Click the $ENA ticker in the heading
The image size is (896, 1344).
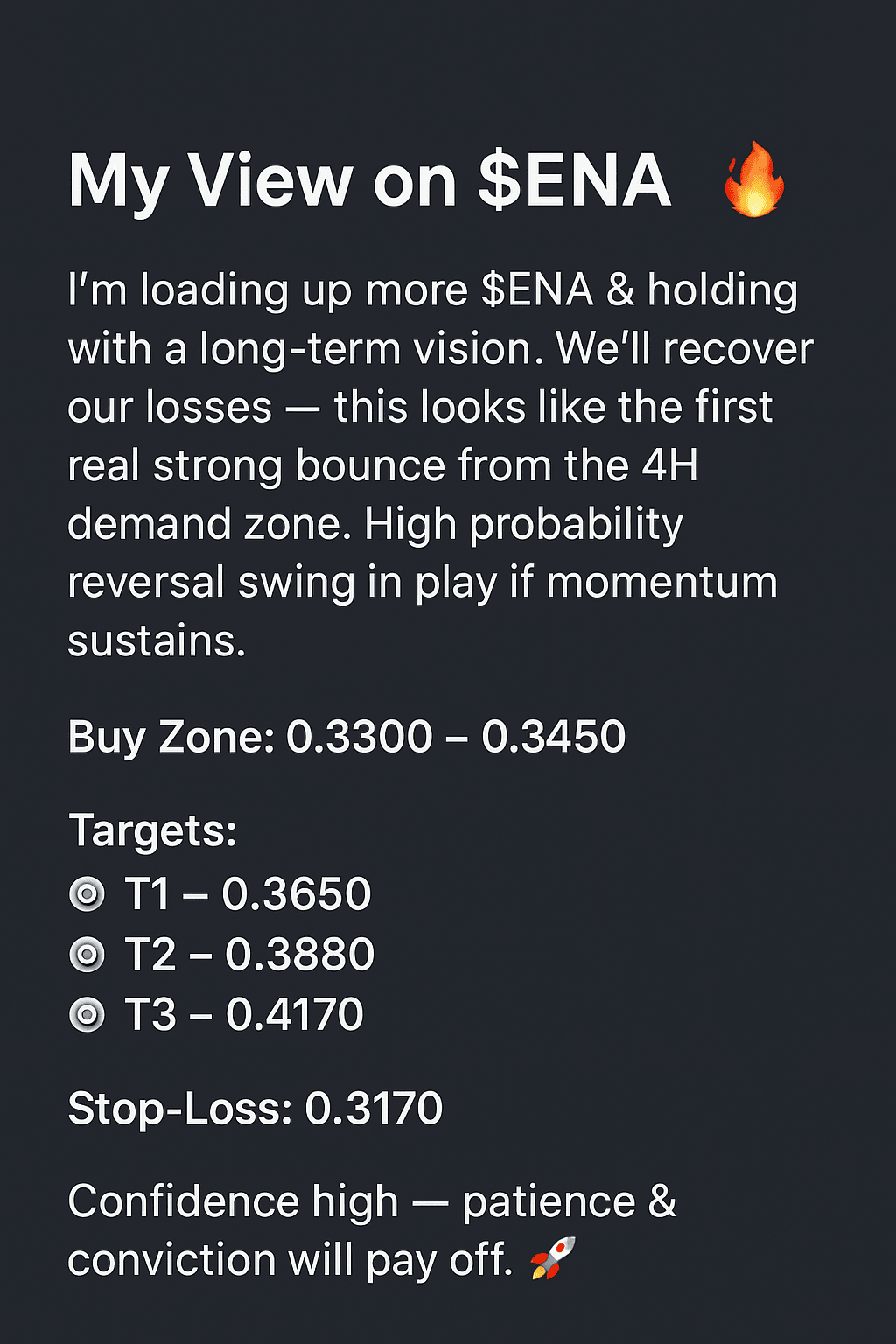click(x=574, y=181)
